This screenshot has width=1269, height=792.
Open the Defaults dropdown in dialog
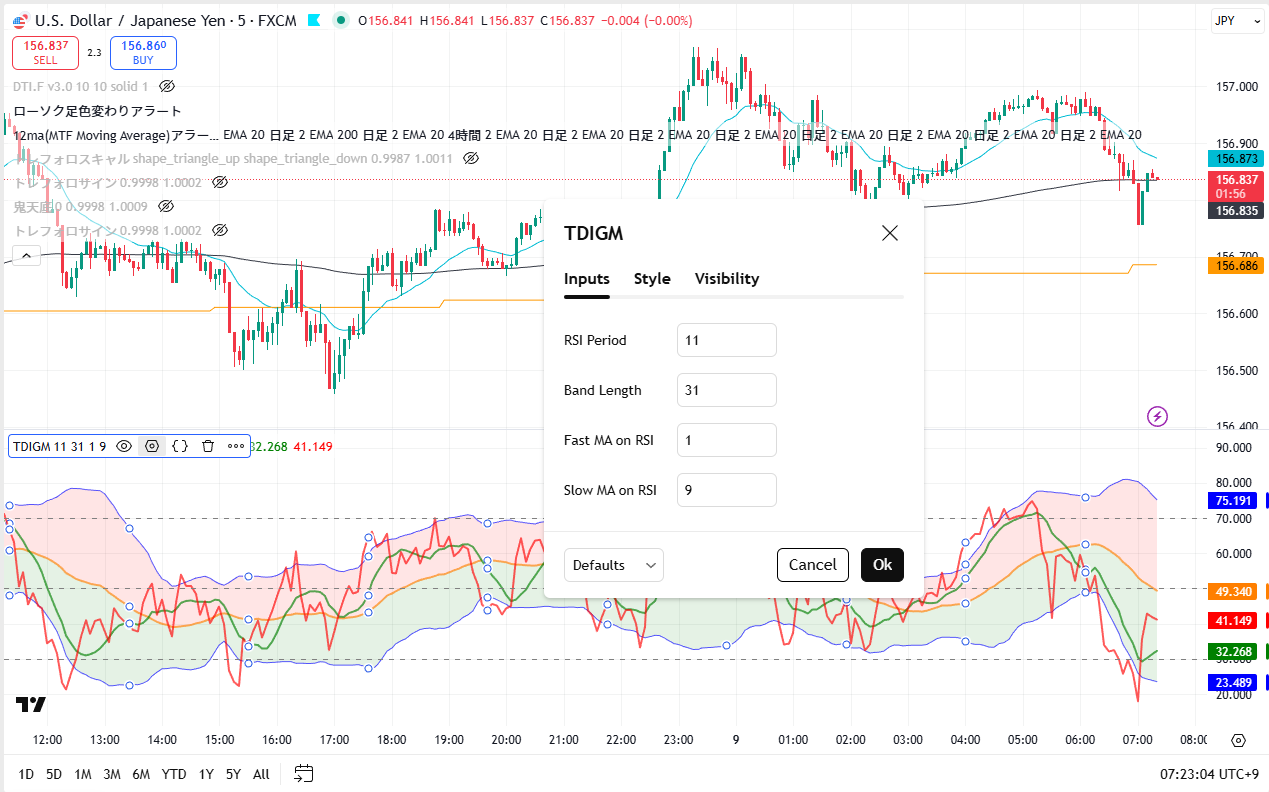(613, 565)
